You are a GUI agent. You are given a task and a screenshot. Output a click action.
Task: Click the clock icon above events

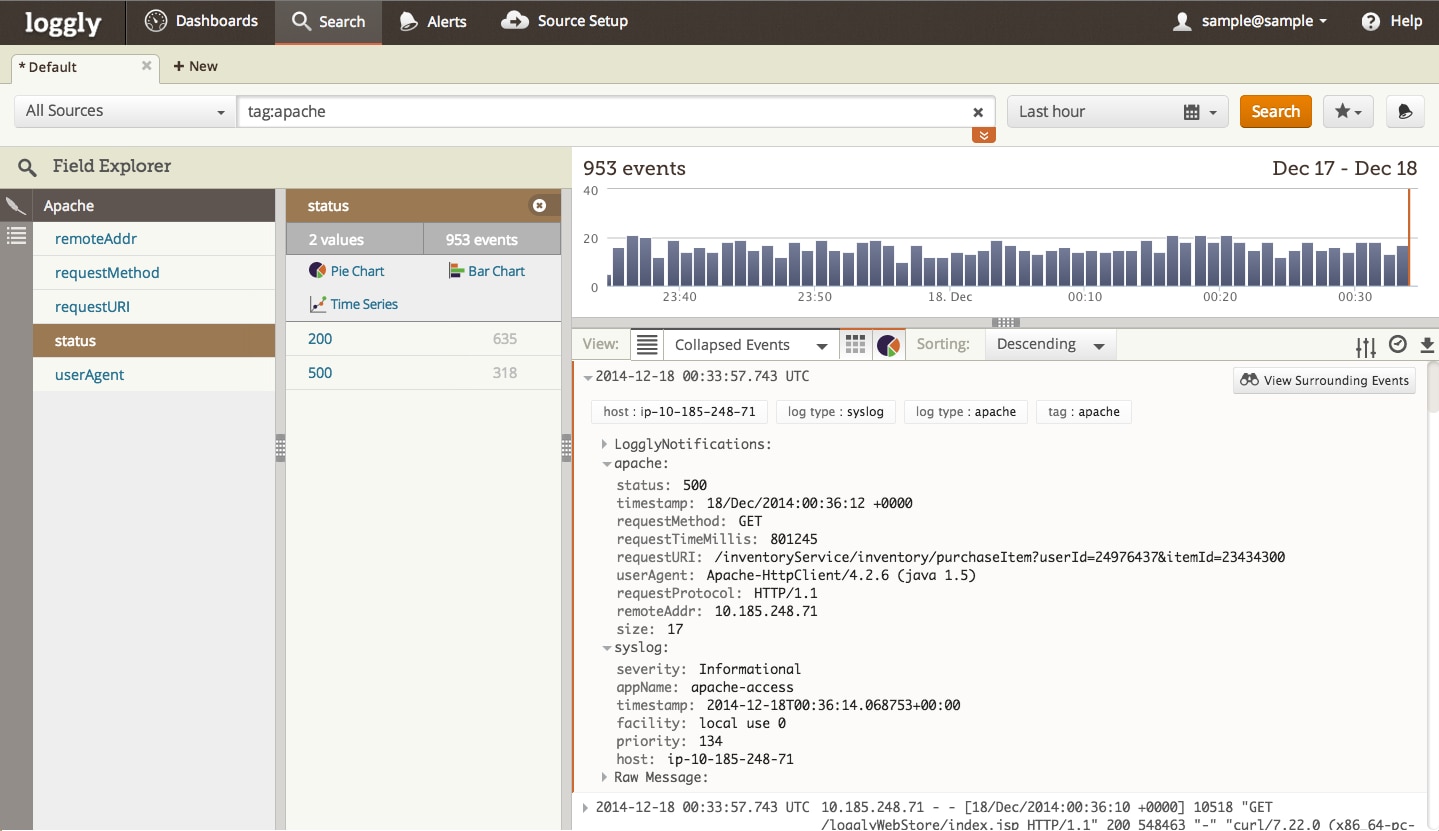tap(1398, 345)
